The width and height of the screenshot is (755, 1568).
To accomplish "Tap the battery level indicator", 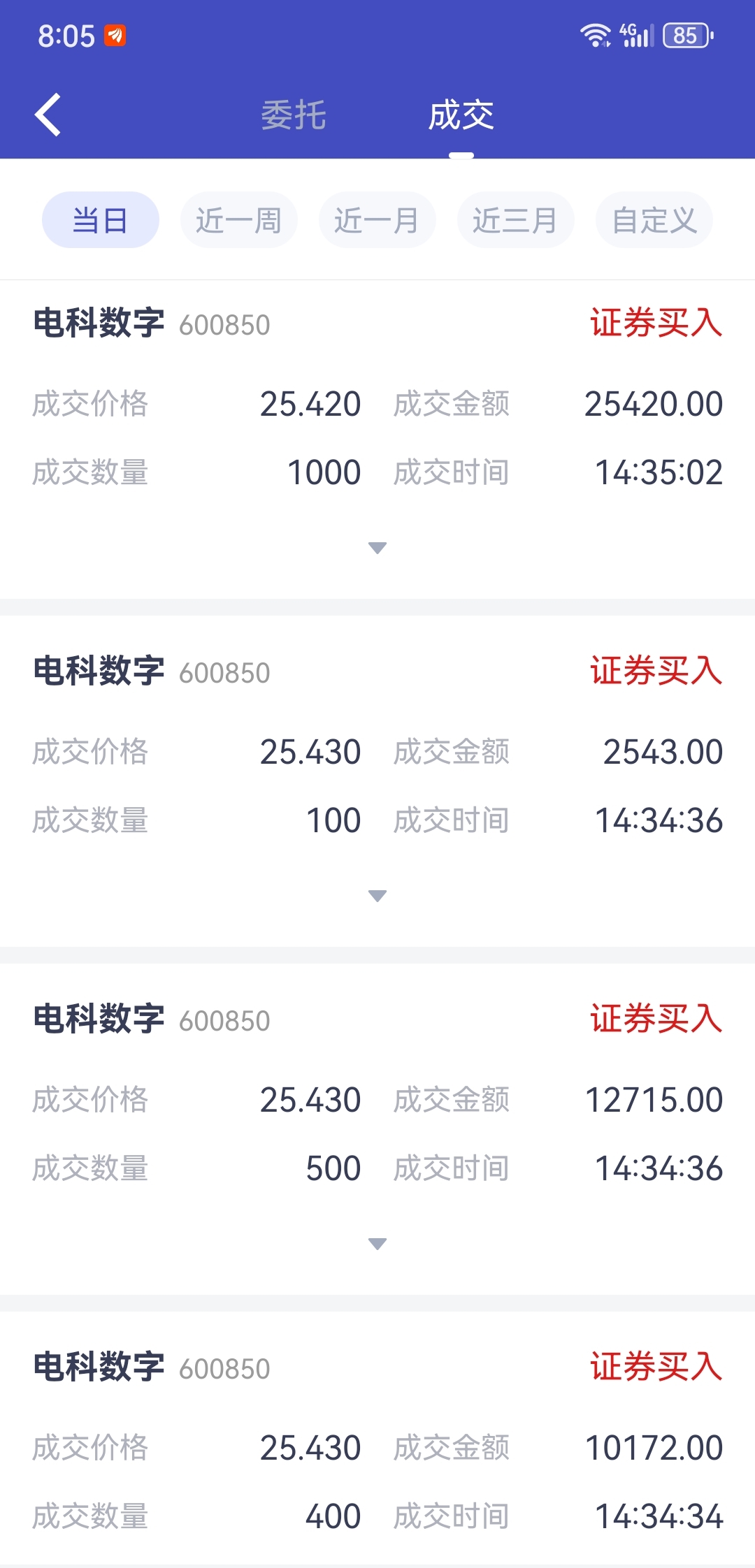I will click(x=688, y=35).
